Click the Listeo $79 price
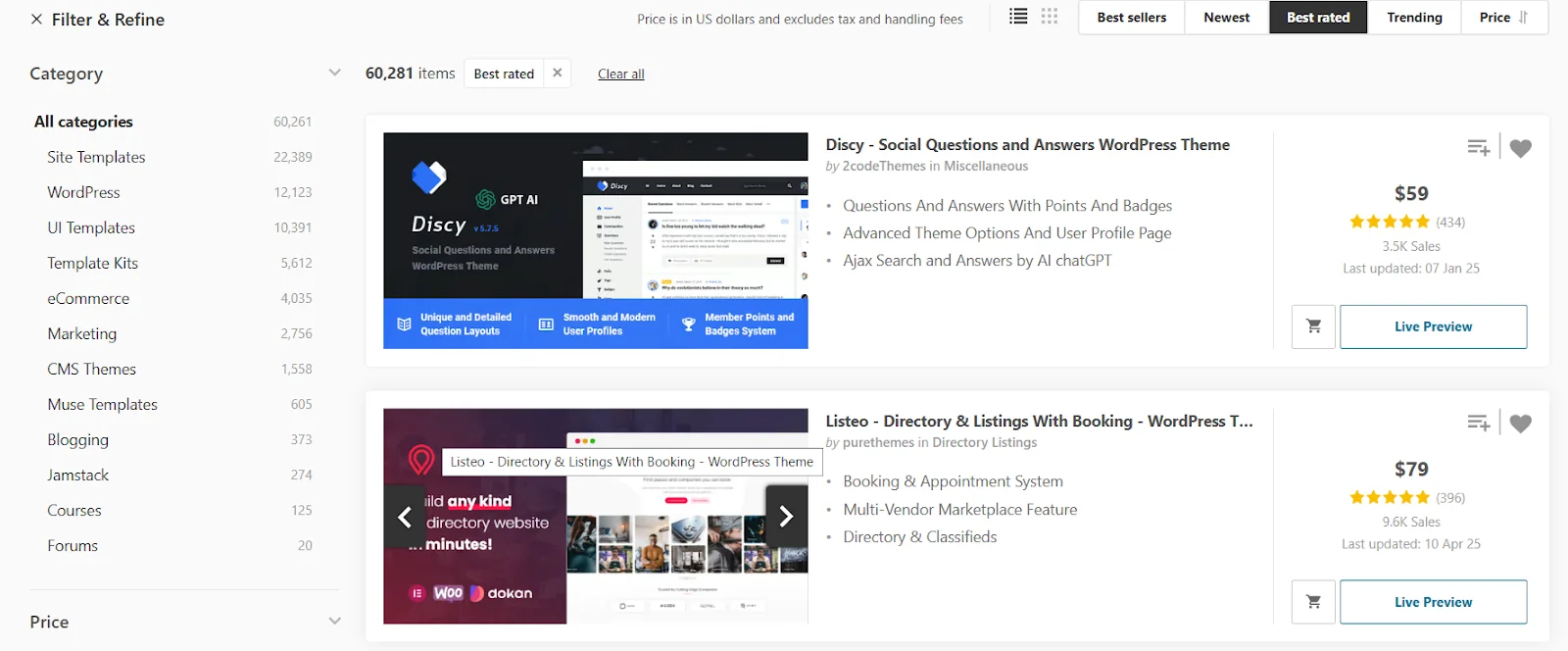The image size is (1568, 651). [x=1411, y=469]
